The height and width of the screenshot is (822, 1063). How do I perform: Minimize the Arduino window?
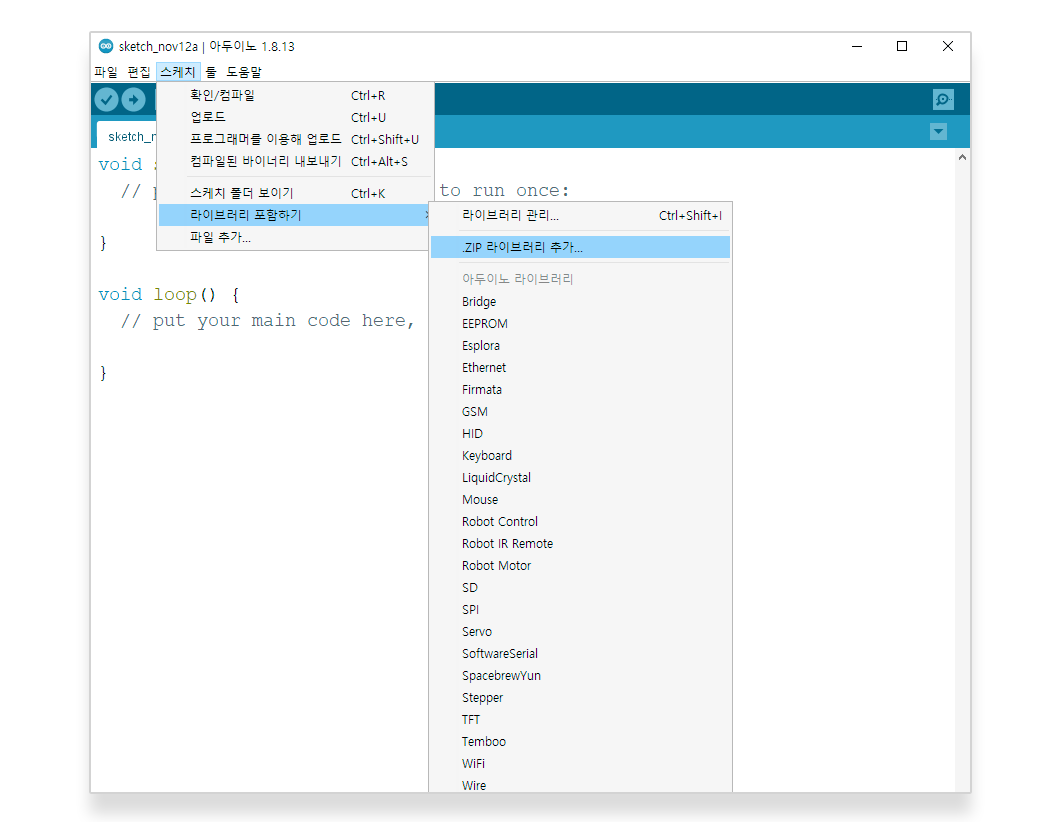(x=857, y=46)
